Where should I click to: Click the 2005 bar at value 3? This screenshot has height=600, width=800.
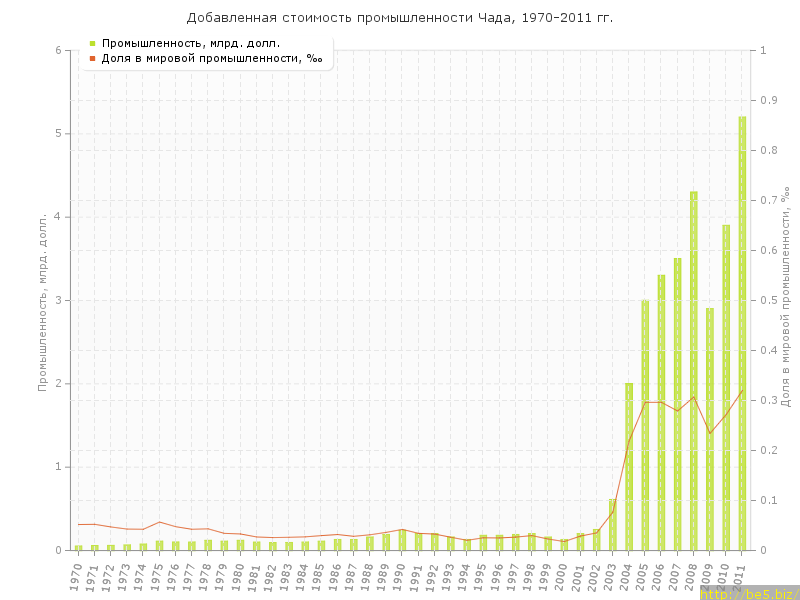645,425
